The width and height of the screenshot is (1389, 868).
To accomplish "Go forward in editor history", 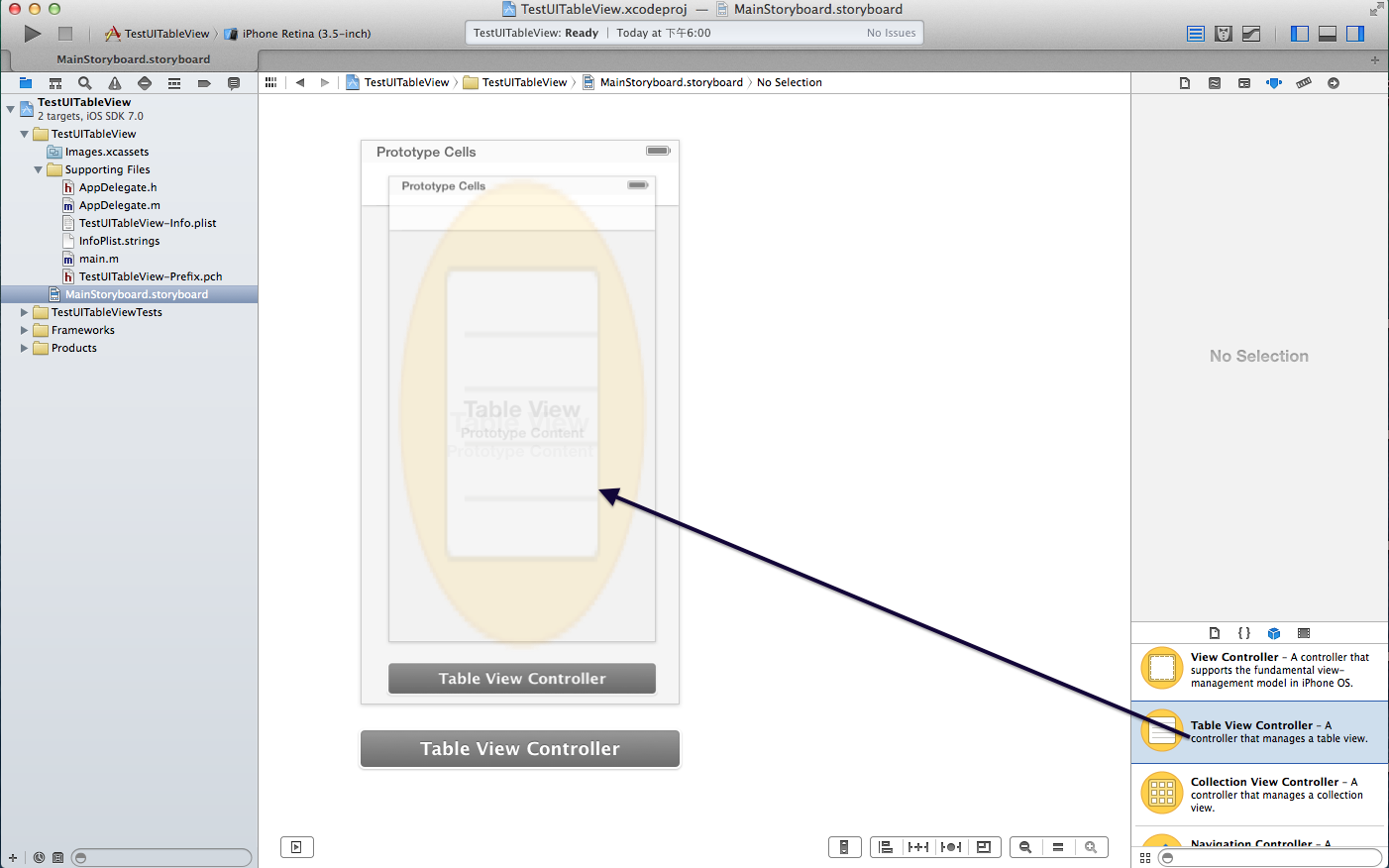I will (324, 82).
